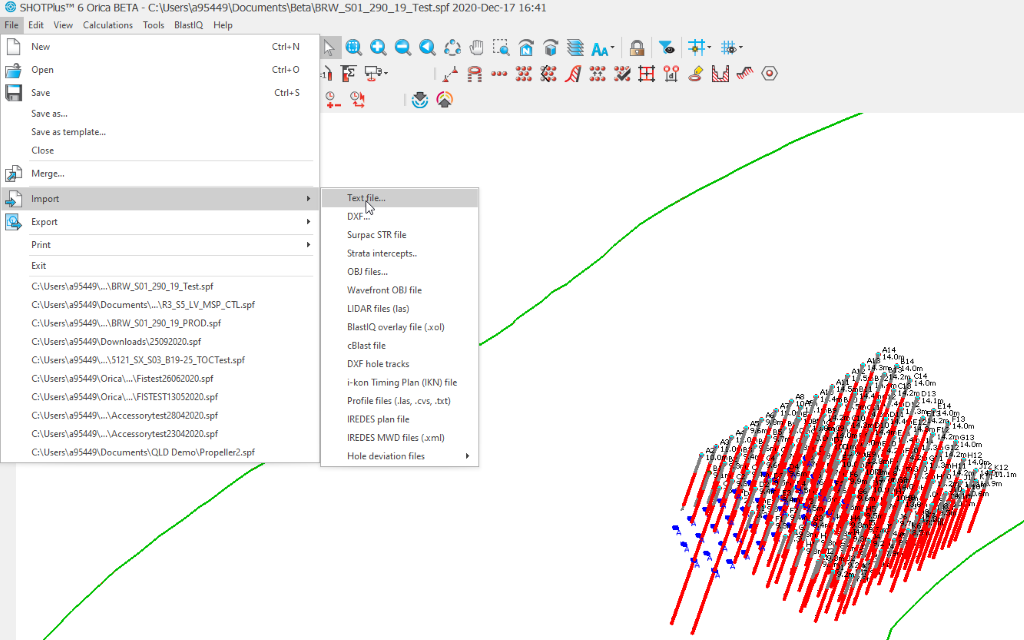Click the truck loading icon
This screenshot has width=1024, height=640.
click(373, 73)
